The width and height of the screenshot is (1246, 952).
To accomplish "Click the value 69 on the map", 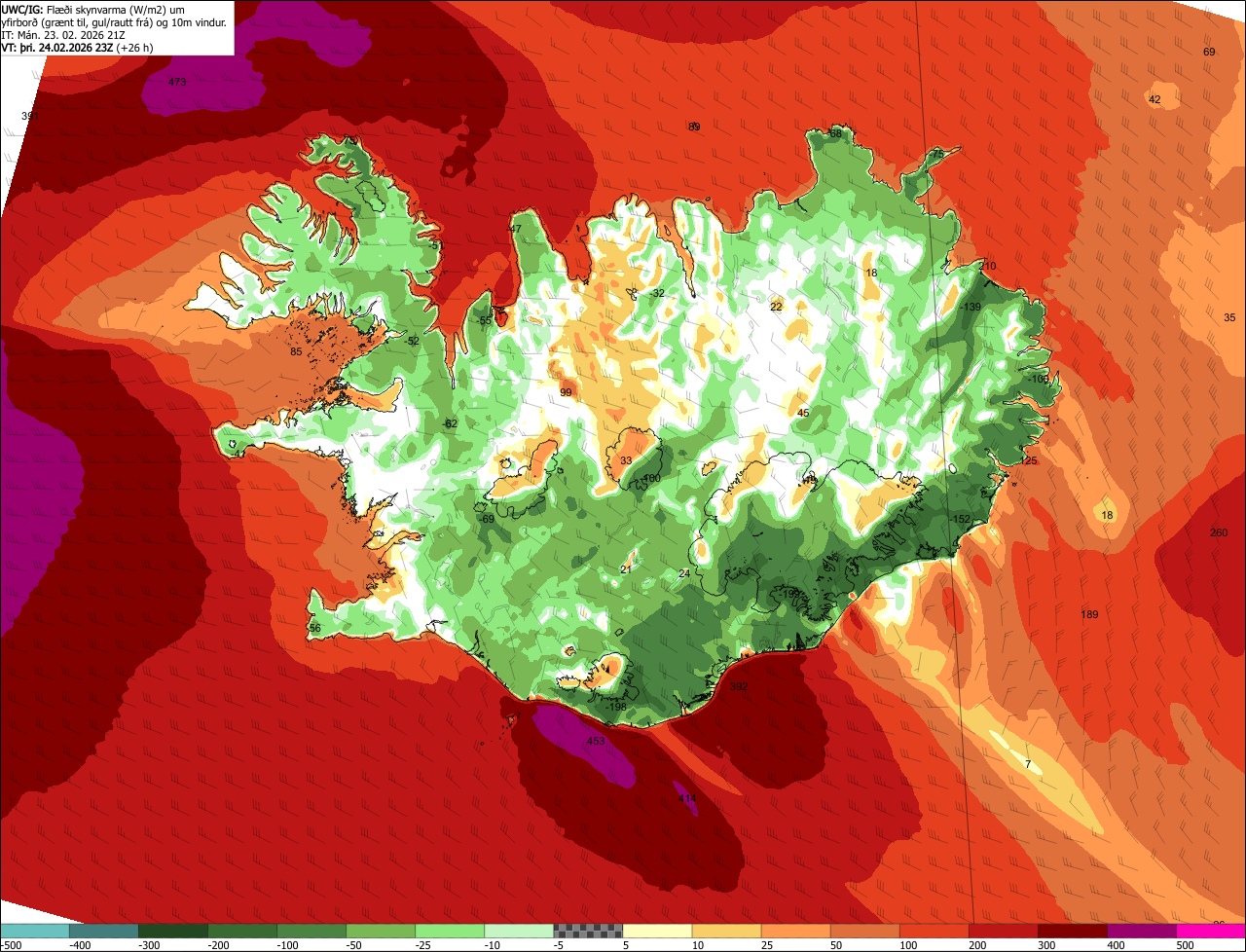I will (1209, 52).
